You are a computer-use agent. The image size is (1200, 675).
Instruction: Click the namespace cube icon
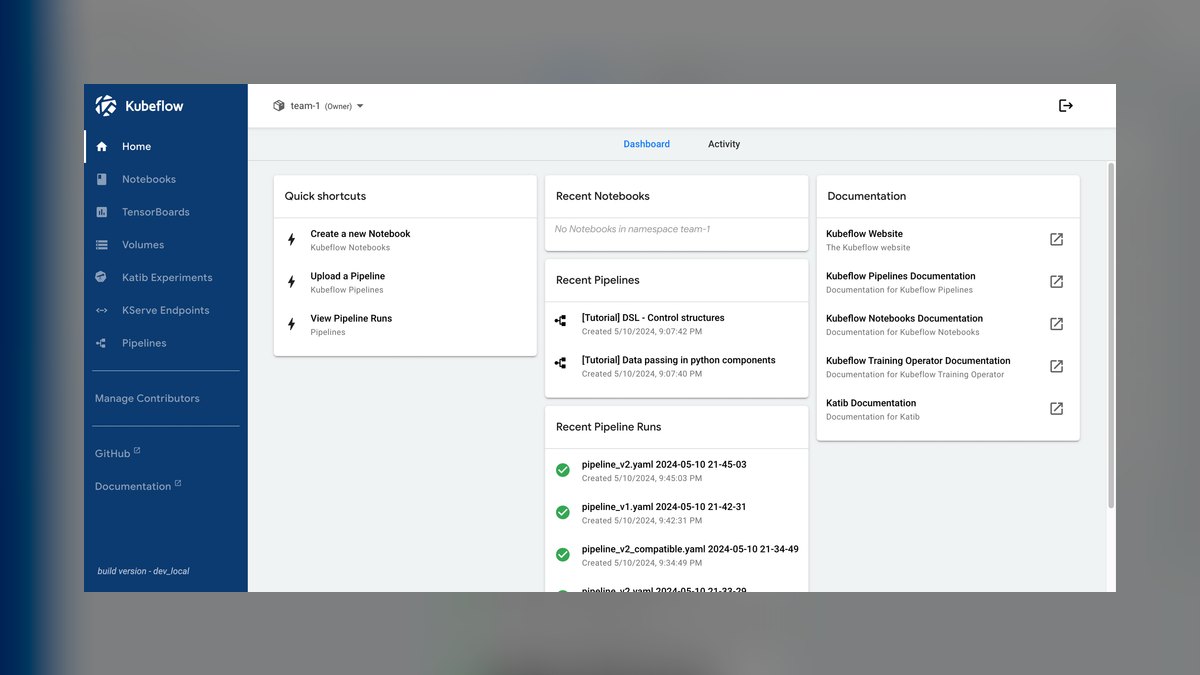pos(279,106)
